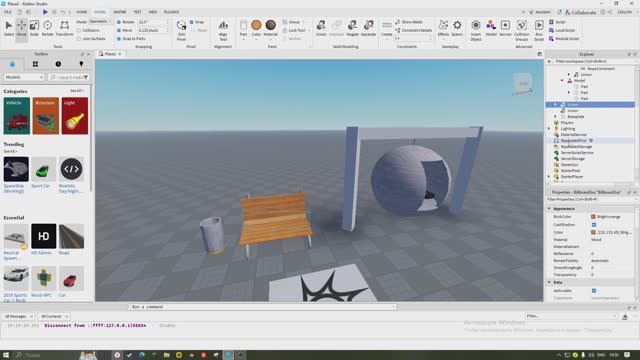Open the HOME ribbon tab
This screenshot has width=640, height=360.
[82, 12]
